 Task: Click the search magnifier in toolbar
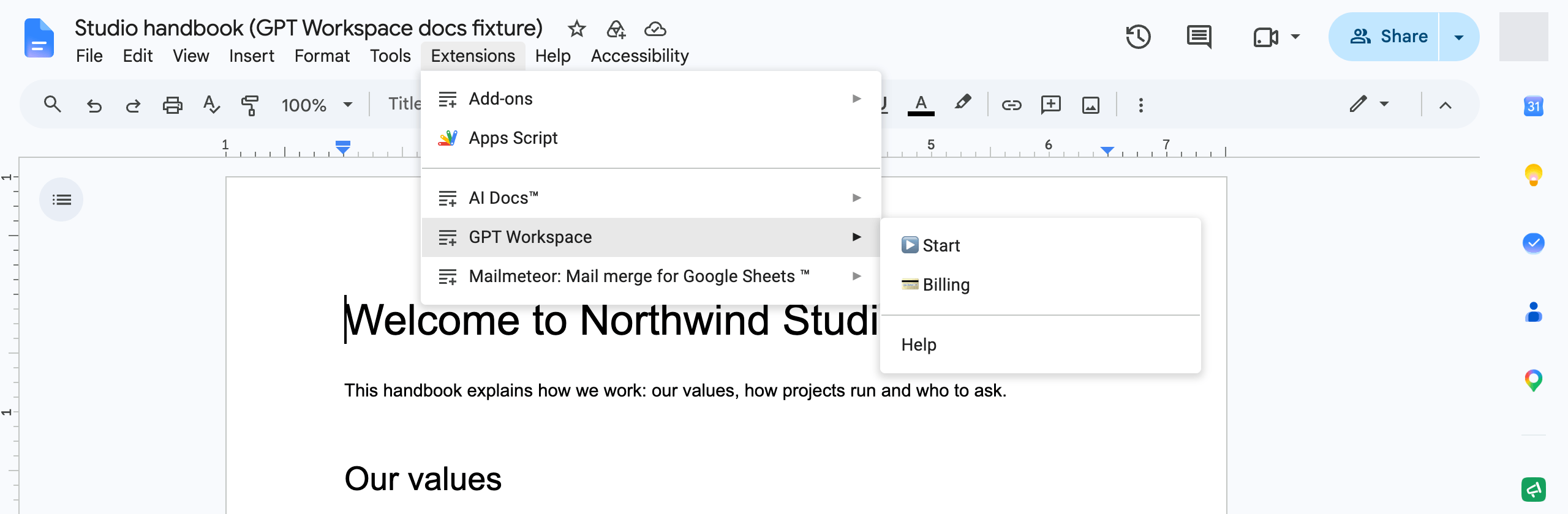[53, 105]
